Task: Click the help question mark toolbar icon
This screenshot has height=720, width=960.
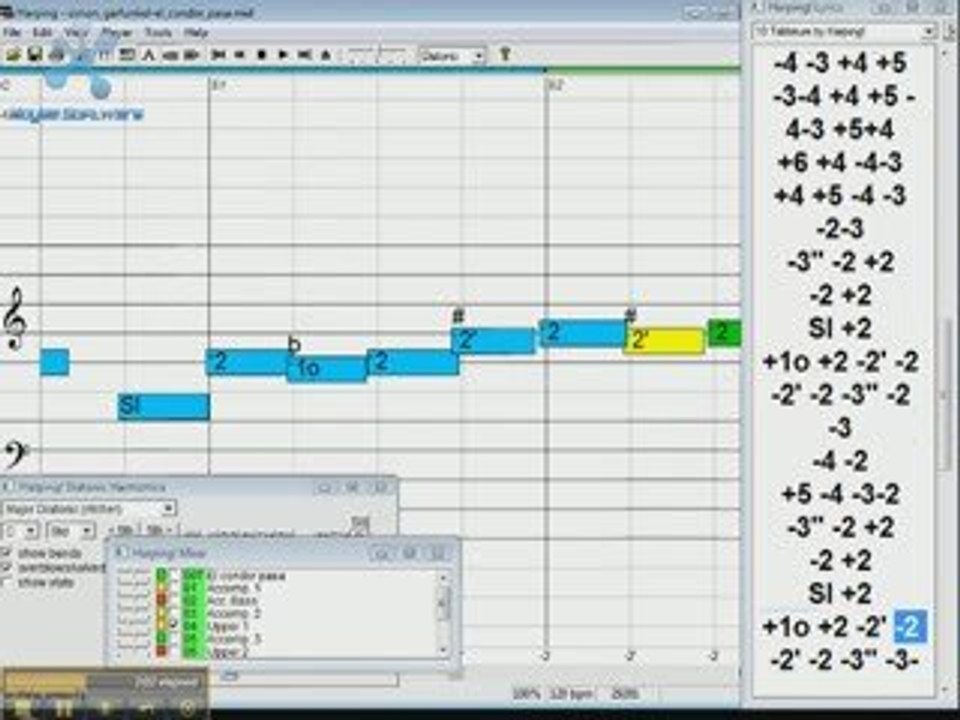Action: [505, 54]
